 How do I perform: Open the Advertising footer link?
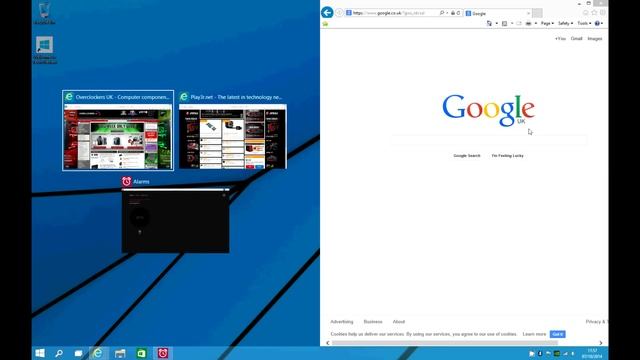coord(342,322)
